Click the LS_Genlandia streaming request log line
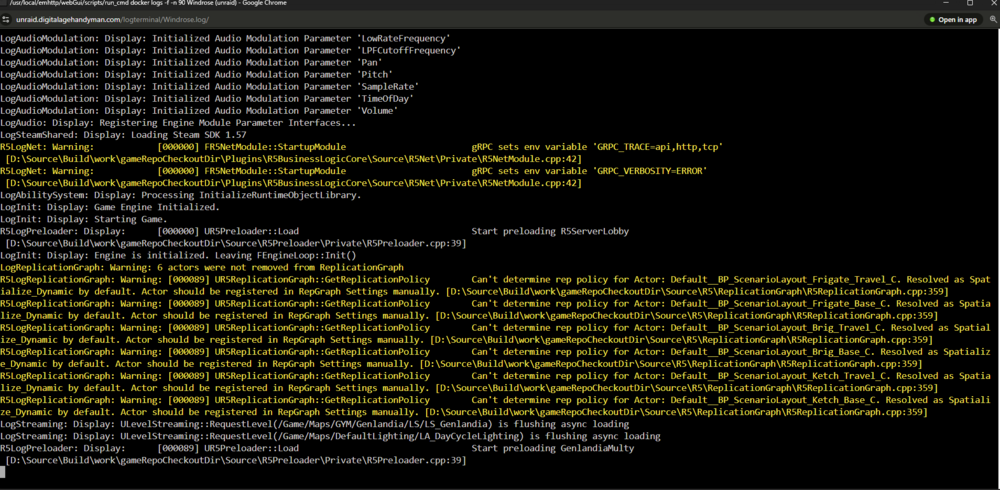Image resolution: width=1000 pixels, height=490 pixels. pyautogui.click(x=314, y=424)
